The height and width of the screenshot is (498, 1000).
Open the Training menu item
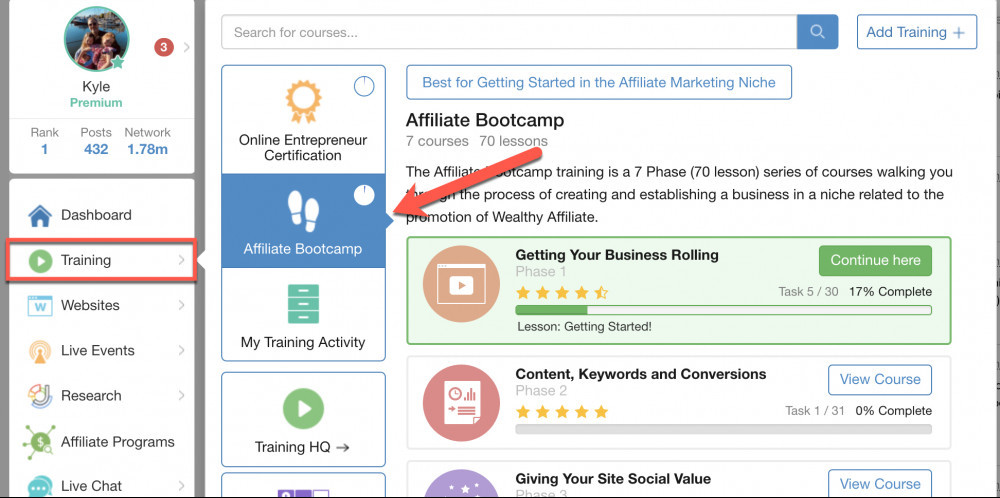100,260
